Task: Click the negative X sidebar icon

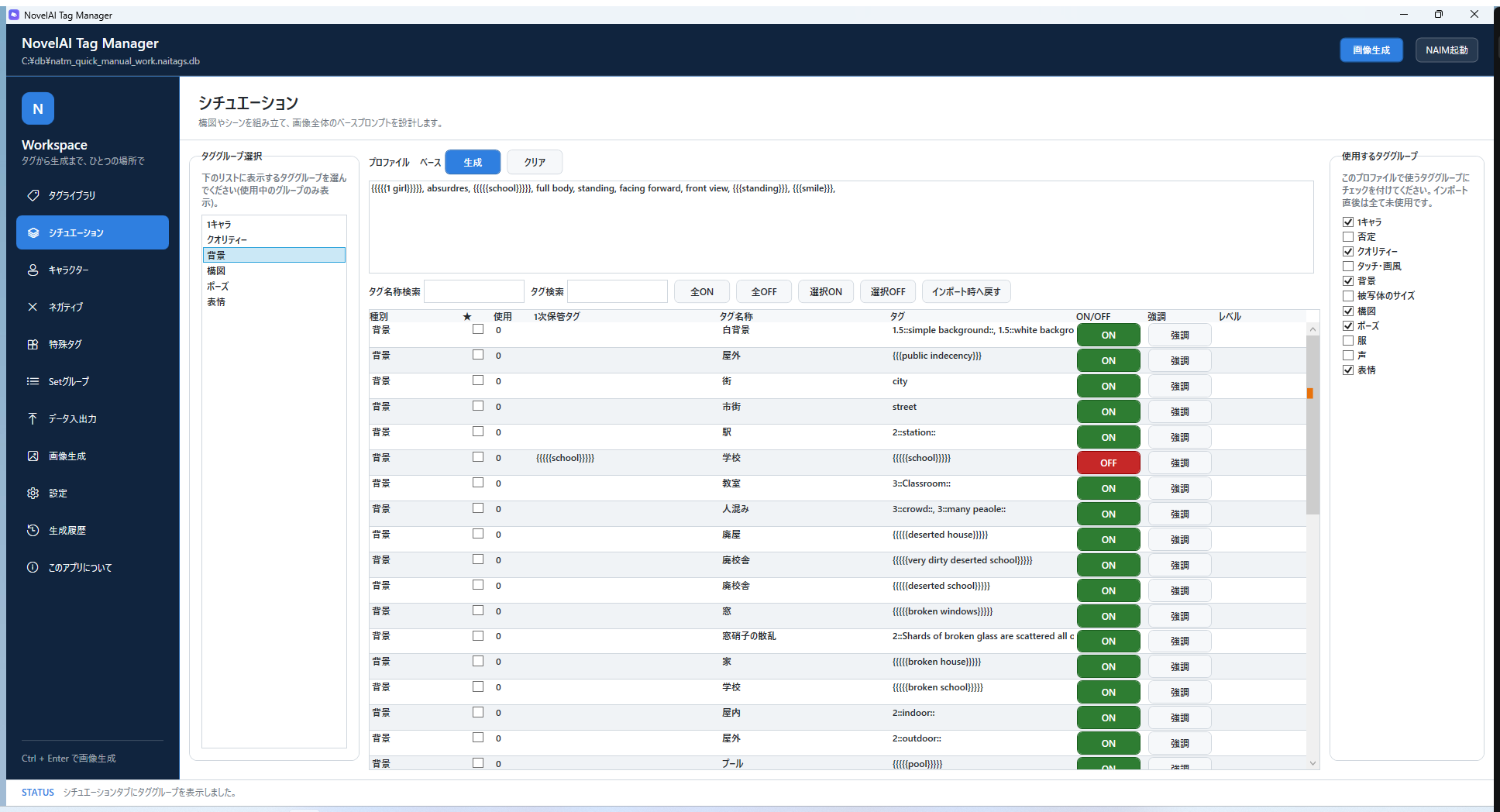Action: click(33, 307)
